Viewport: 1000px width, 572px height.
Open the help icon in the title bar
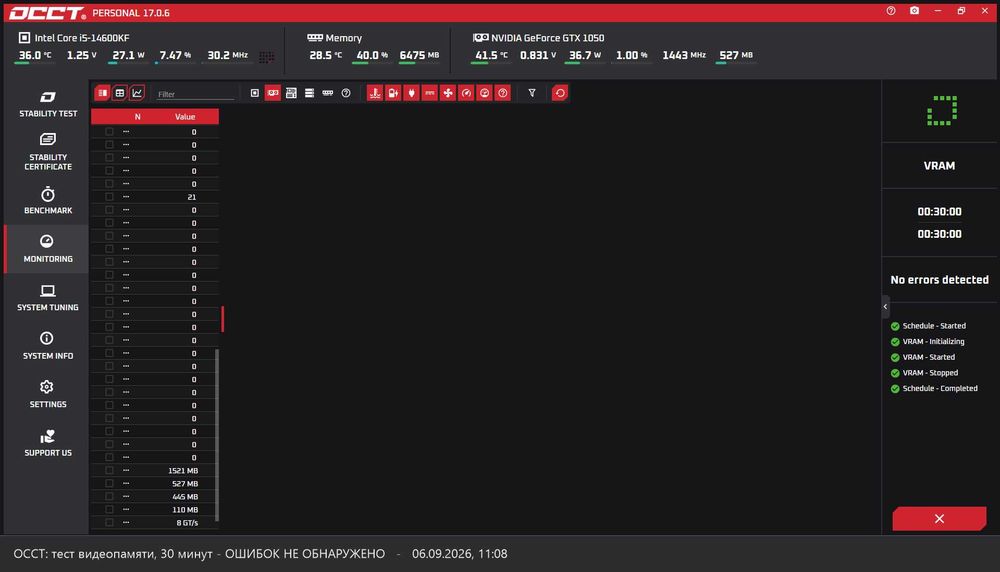pyautogui.click(x=891, y=11)
